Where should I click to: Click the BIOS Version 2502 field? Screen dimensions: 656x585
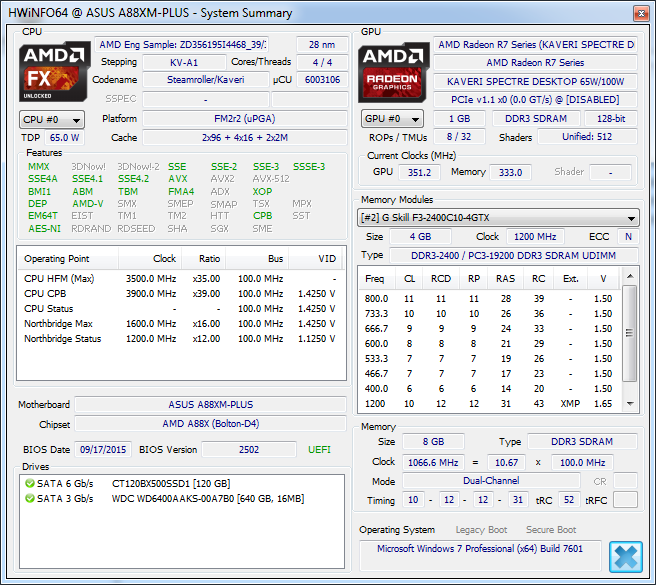248,450
